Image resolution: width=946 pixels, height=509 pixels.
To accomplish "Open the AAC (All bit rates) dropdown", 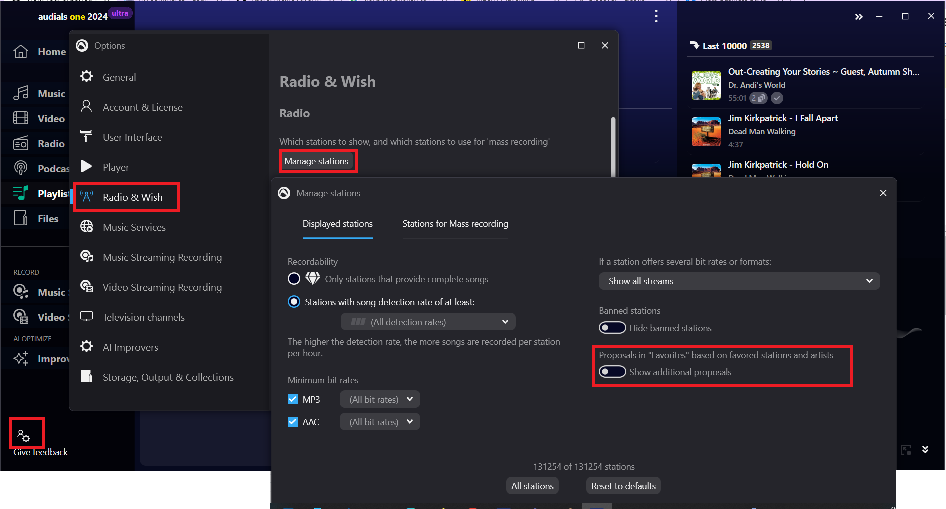I will click(x=380, y=422).
